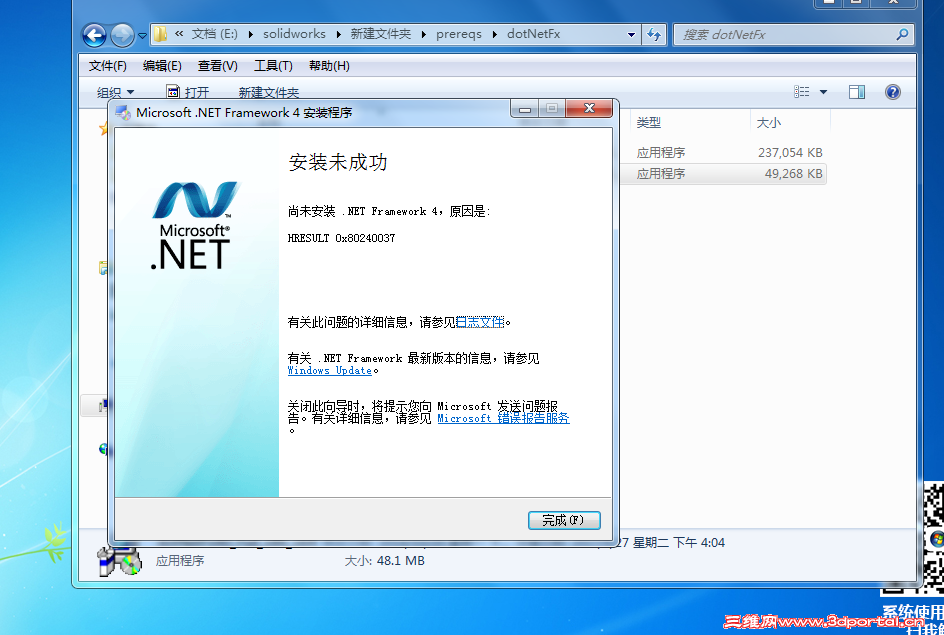Go to solidworks folder in breadcrumb

[294, 34]
